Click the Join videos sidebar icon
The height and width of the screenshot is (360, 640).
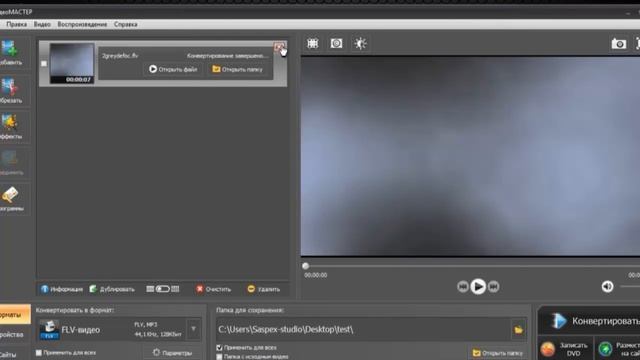[10, 162]
